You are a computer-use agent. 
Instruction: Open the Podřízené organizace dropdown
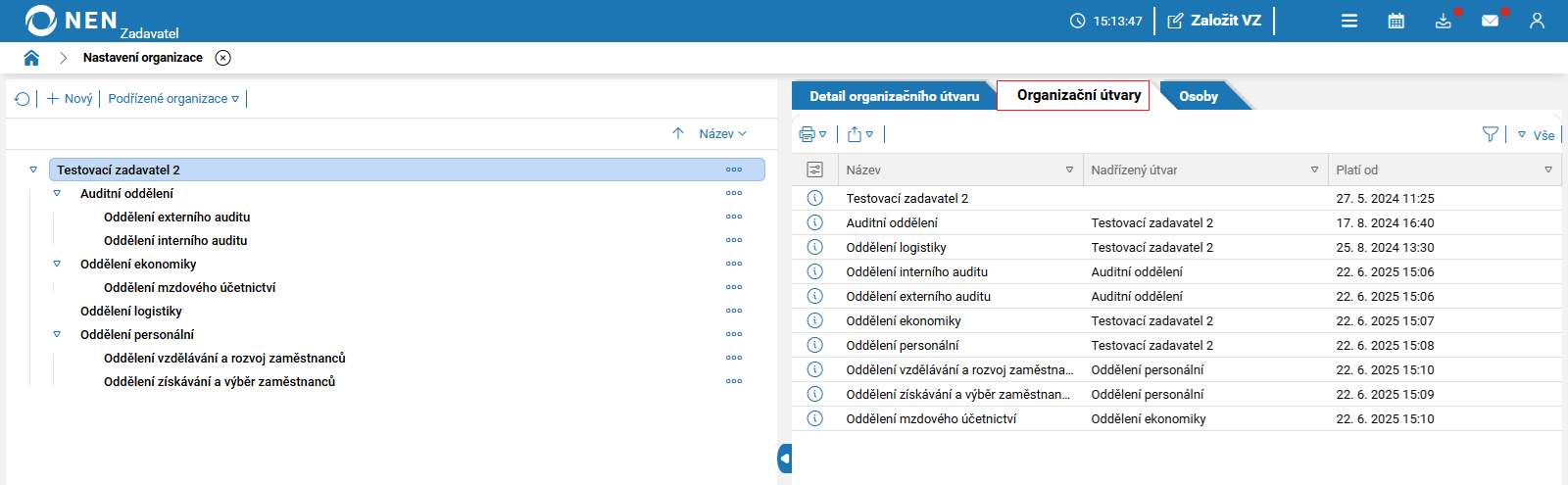point(173,99)
